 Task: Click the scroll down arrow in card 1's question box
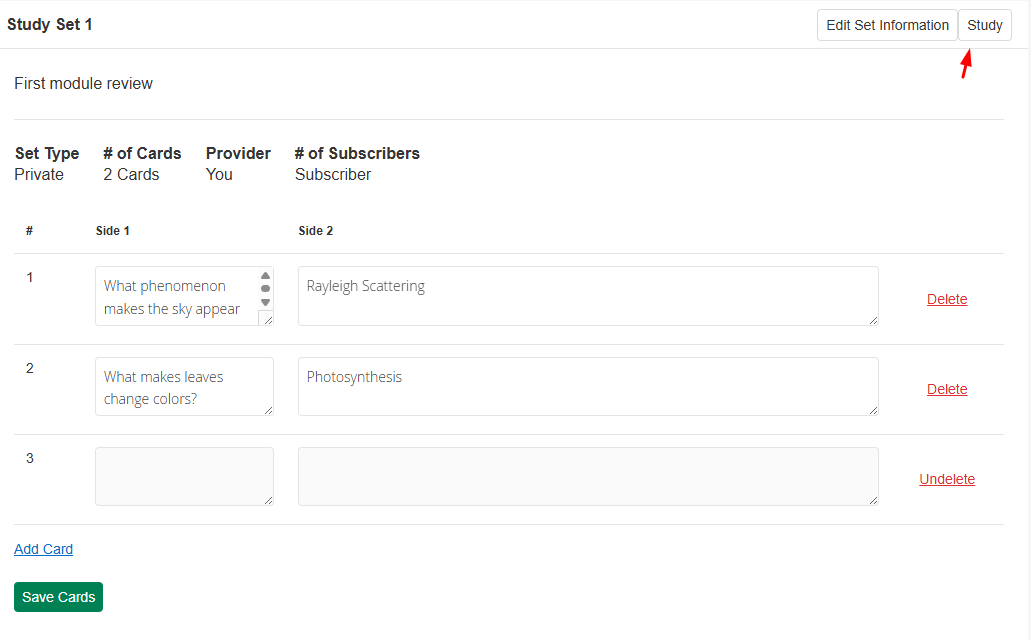[265, 302]
